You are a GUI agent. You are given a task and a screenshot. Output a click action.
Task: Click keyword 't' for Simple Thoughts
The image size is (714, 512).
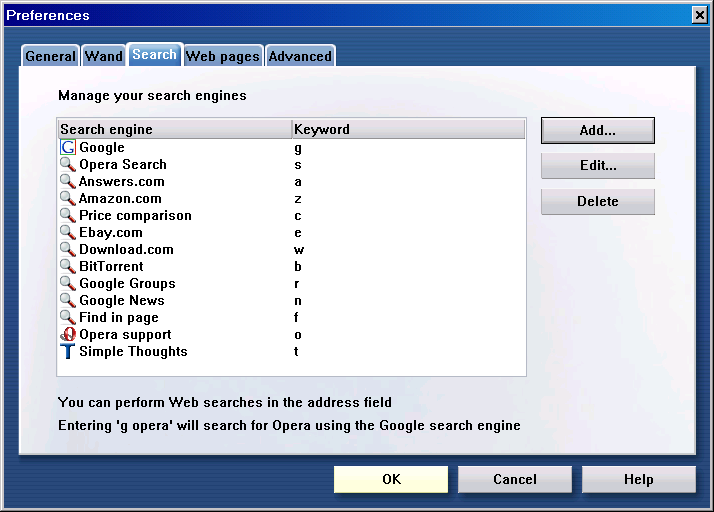point(296,351)
